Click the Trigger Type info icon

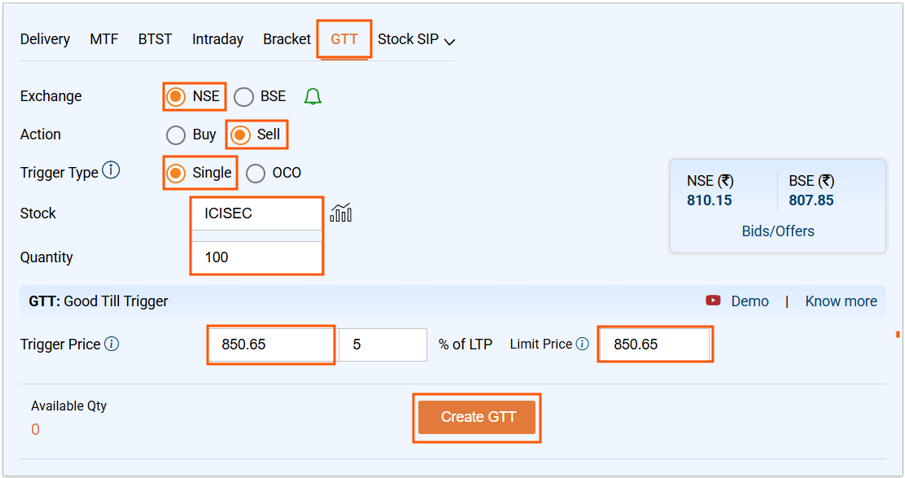(x=111, y=171)
